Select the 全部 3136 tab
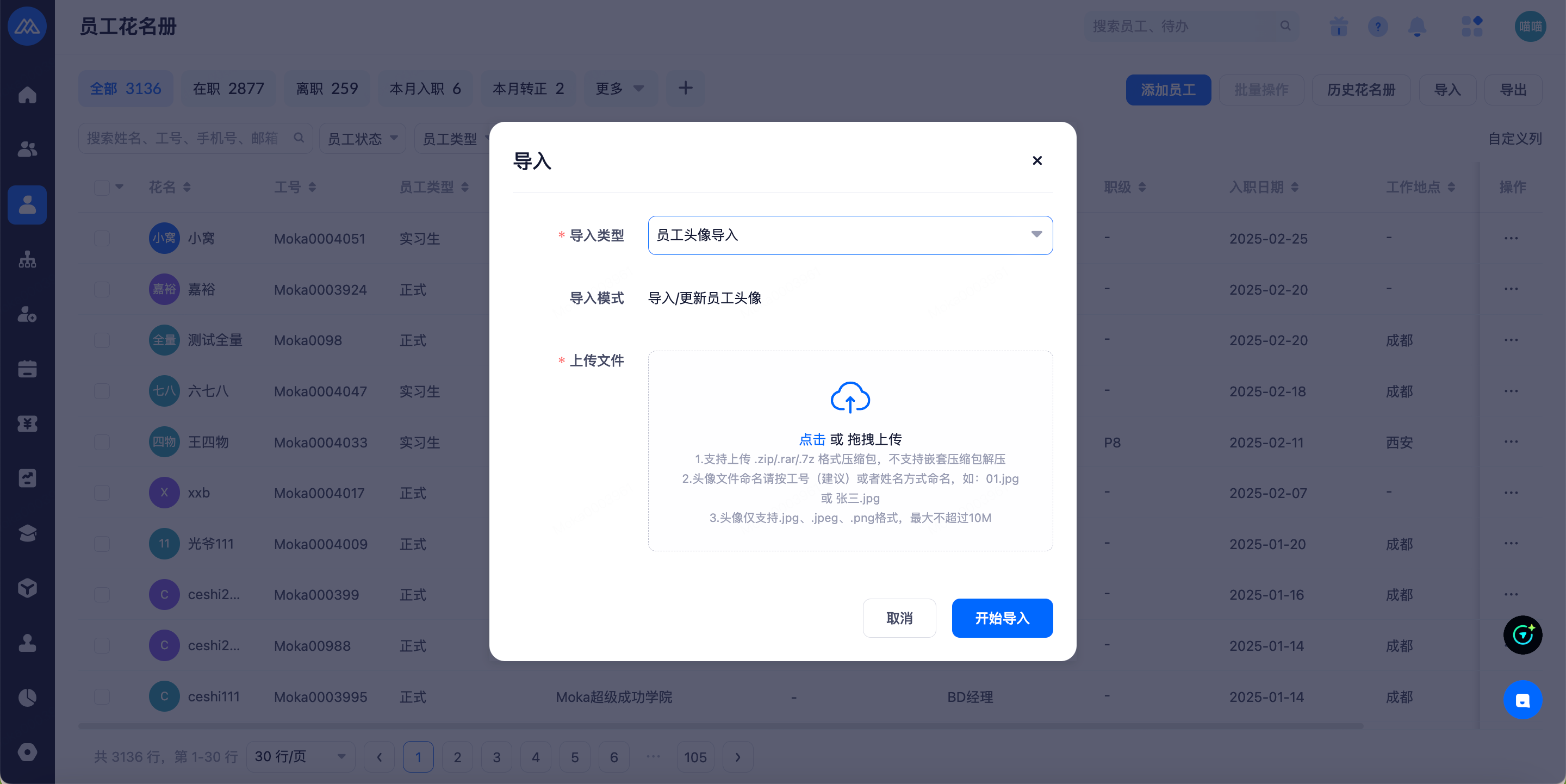Image resolution: width=1566 pixels, height=784 pixels. click(x=126, y=89)
